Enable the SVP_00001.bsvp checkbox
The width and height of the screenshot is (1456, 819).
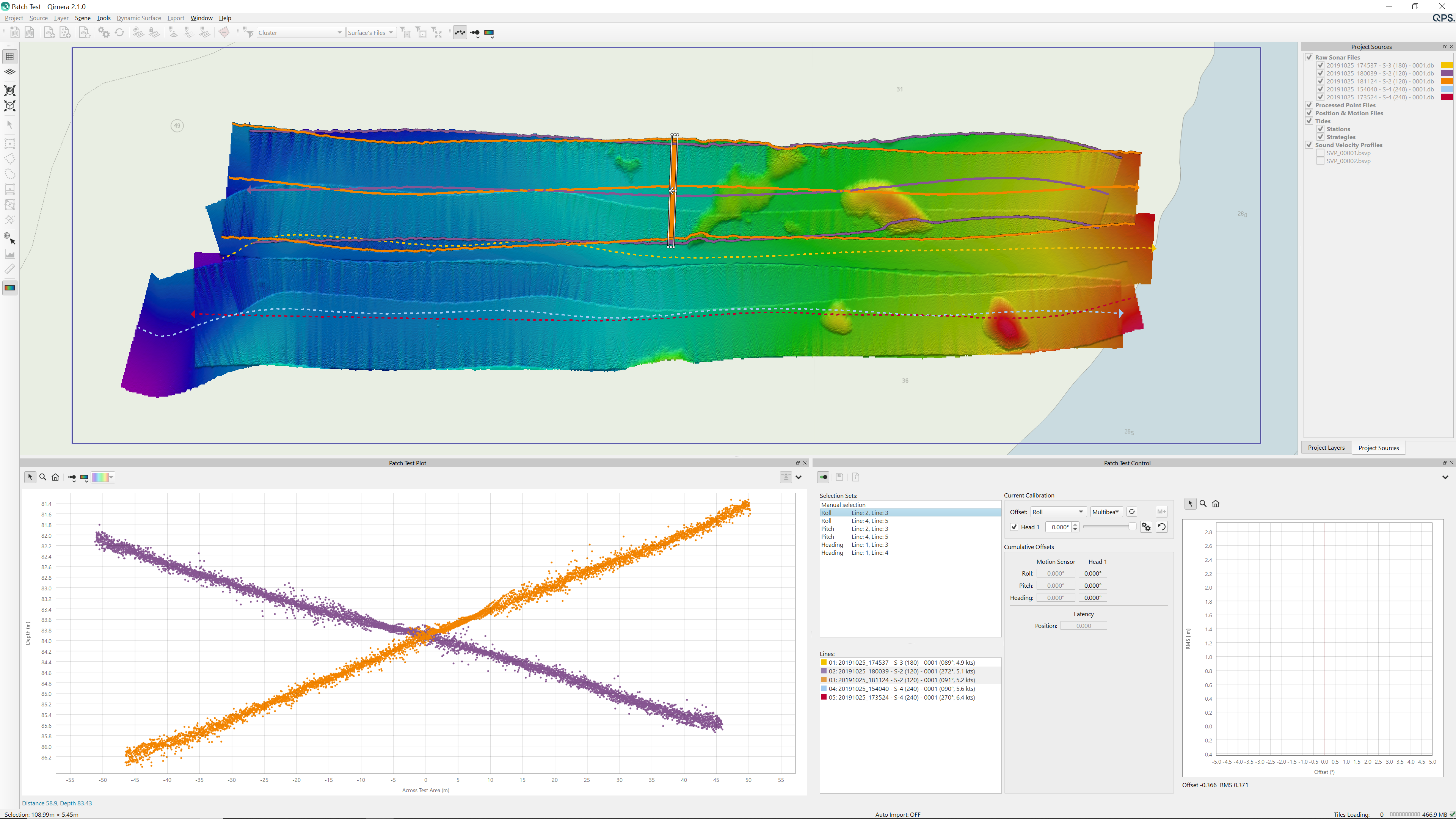(1320, 153)
